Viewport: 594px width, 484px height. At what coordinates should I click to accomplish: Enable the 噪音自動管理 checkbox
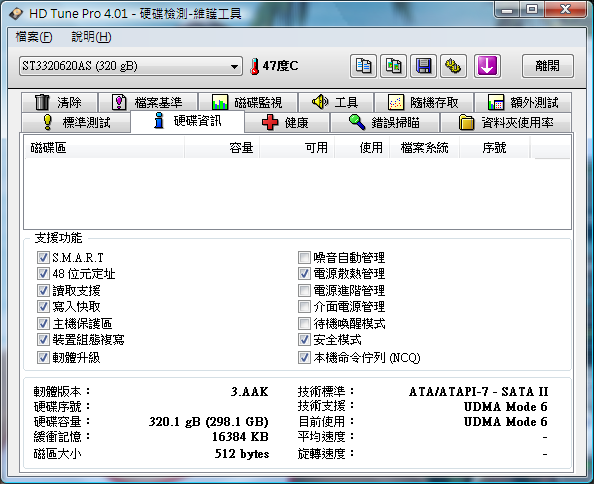tap(304, 258)
